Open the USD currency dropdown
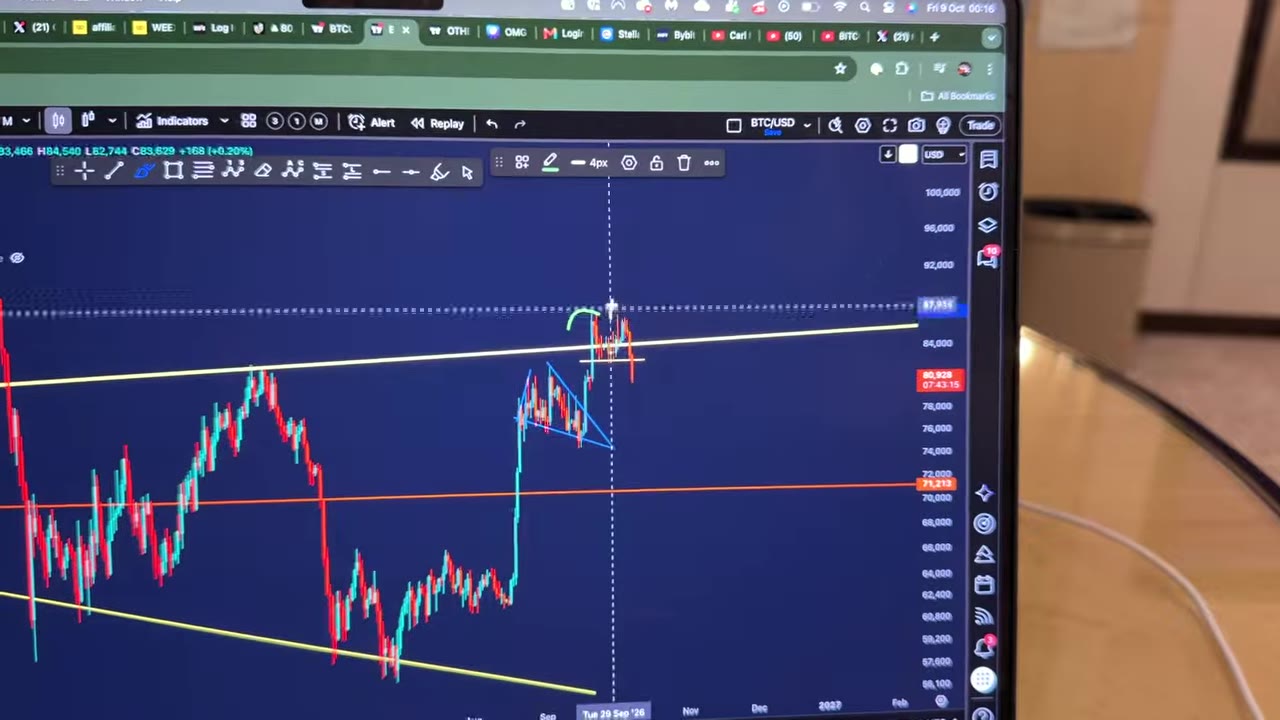Screen dimensions: 1280x720 point(943,155)
